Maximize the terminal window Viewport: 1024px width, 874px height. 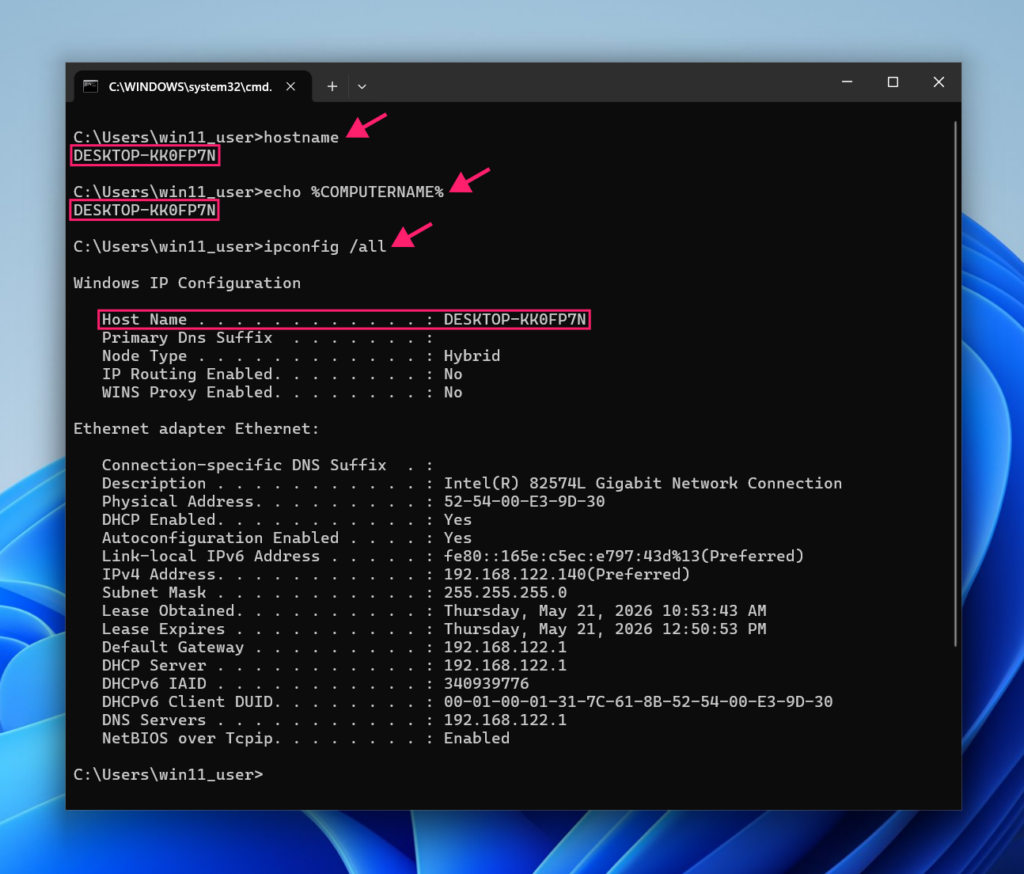(893, 82)
